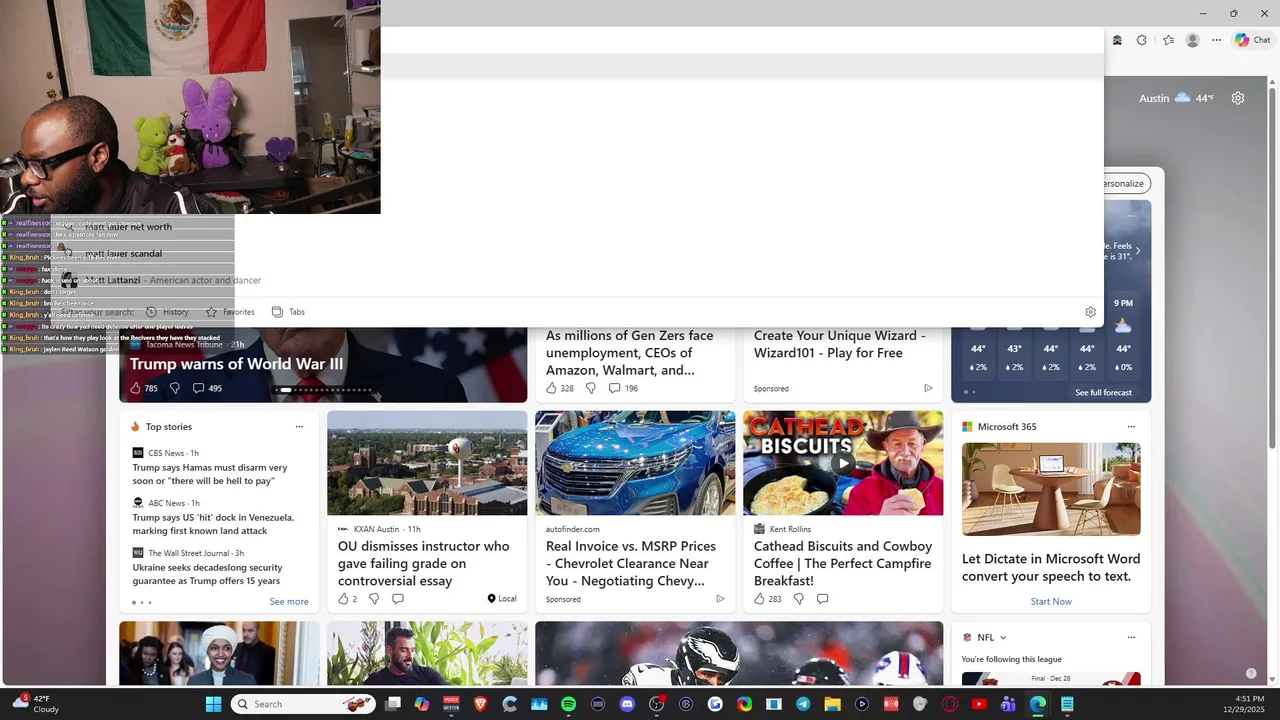Open the Hamas must disarm headline

pos(210,474)
